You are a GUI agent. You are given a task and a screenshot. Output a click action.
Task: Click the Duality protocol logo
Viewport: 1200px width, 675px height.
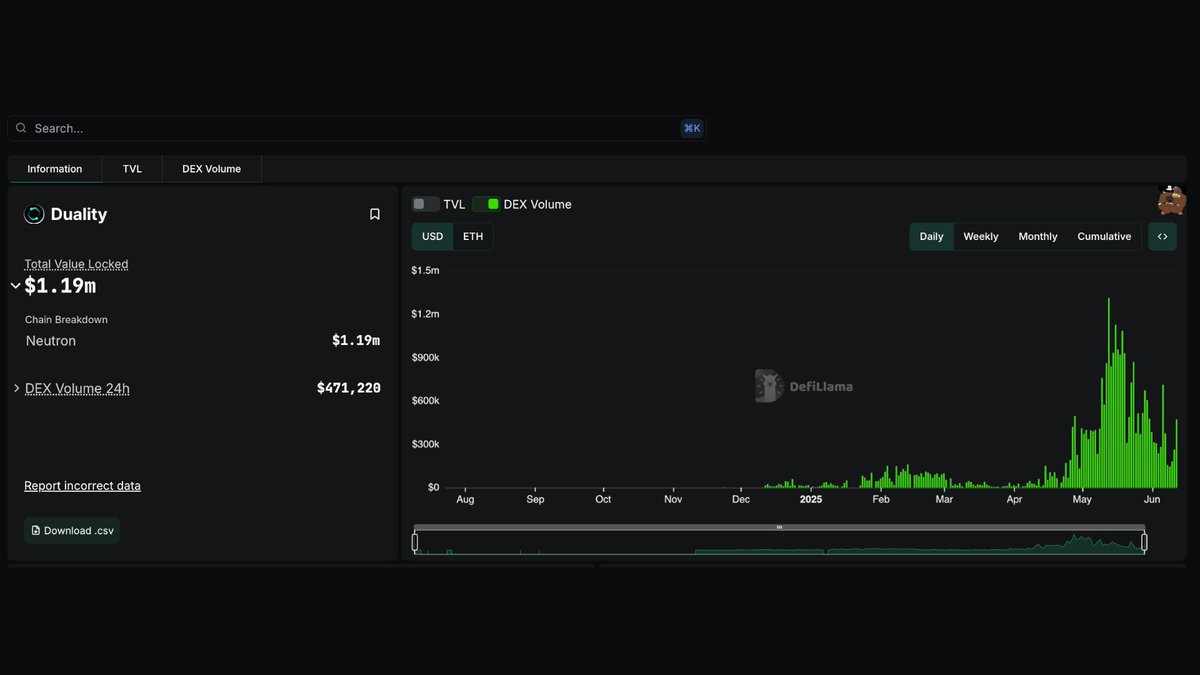(34, 214)
